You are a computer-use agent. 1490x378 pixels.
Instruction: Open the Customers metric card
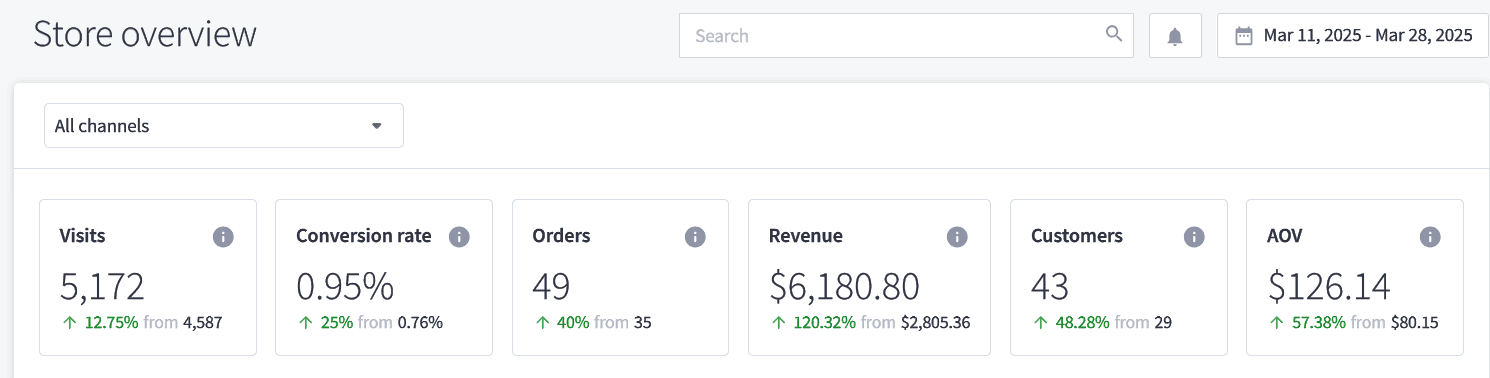pos(1119,277)
